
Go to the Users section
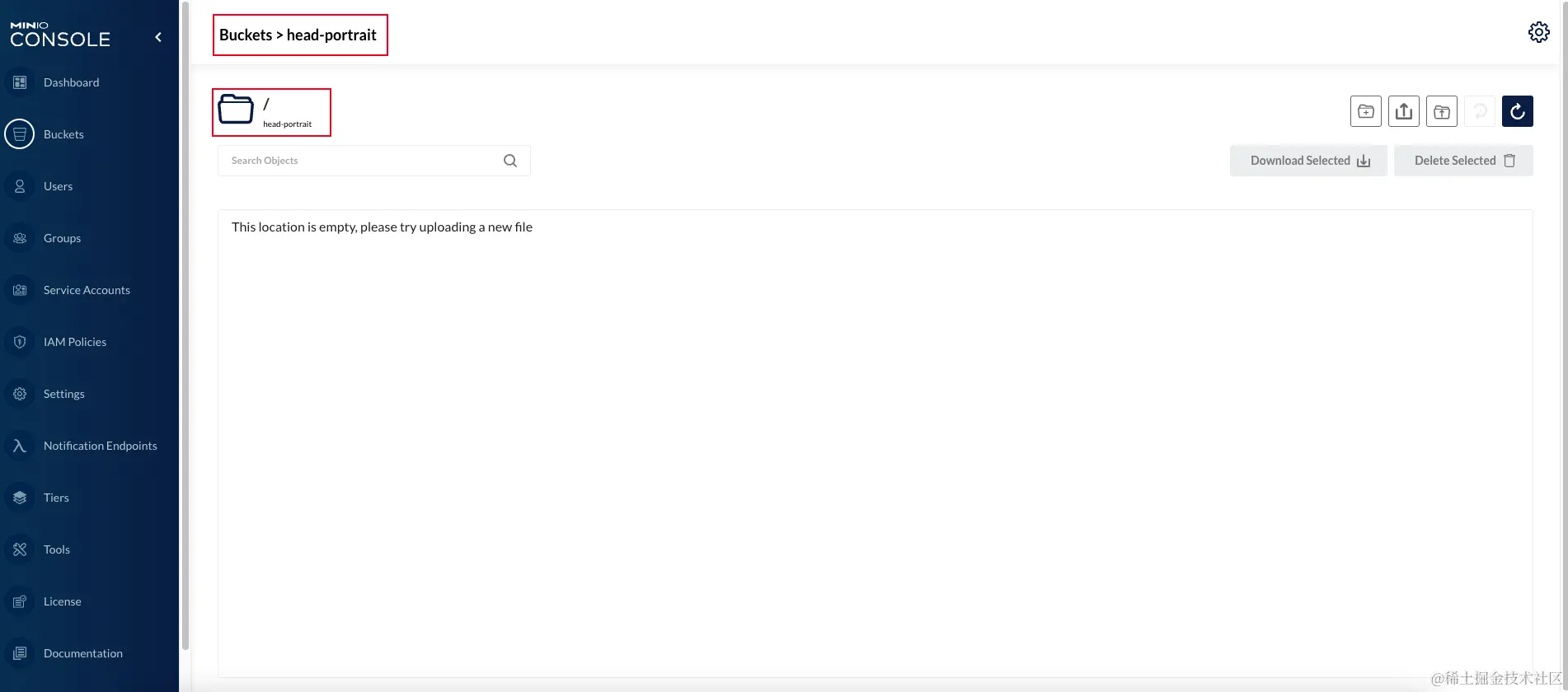tap(58, 186)
